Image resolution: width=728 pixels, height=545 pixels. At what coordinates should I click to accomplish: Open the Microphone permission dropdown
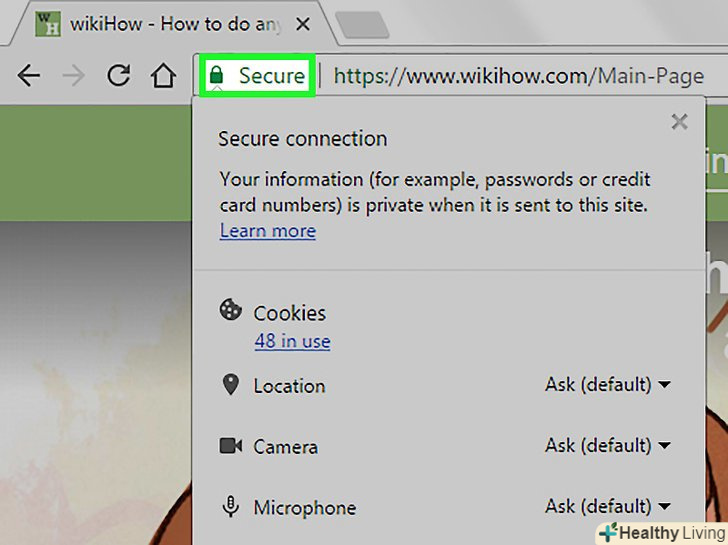[x=608, y=506]
